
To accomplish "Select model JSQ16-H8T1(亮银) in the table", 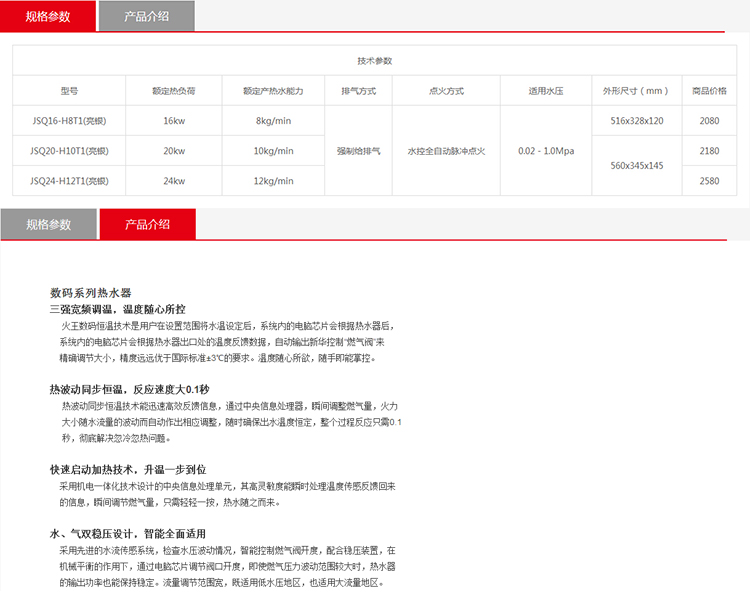I will click(69, 121).
